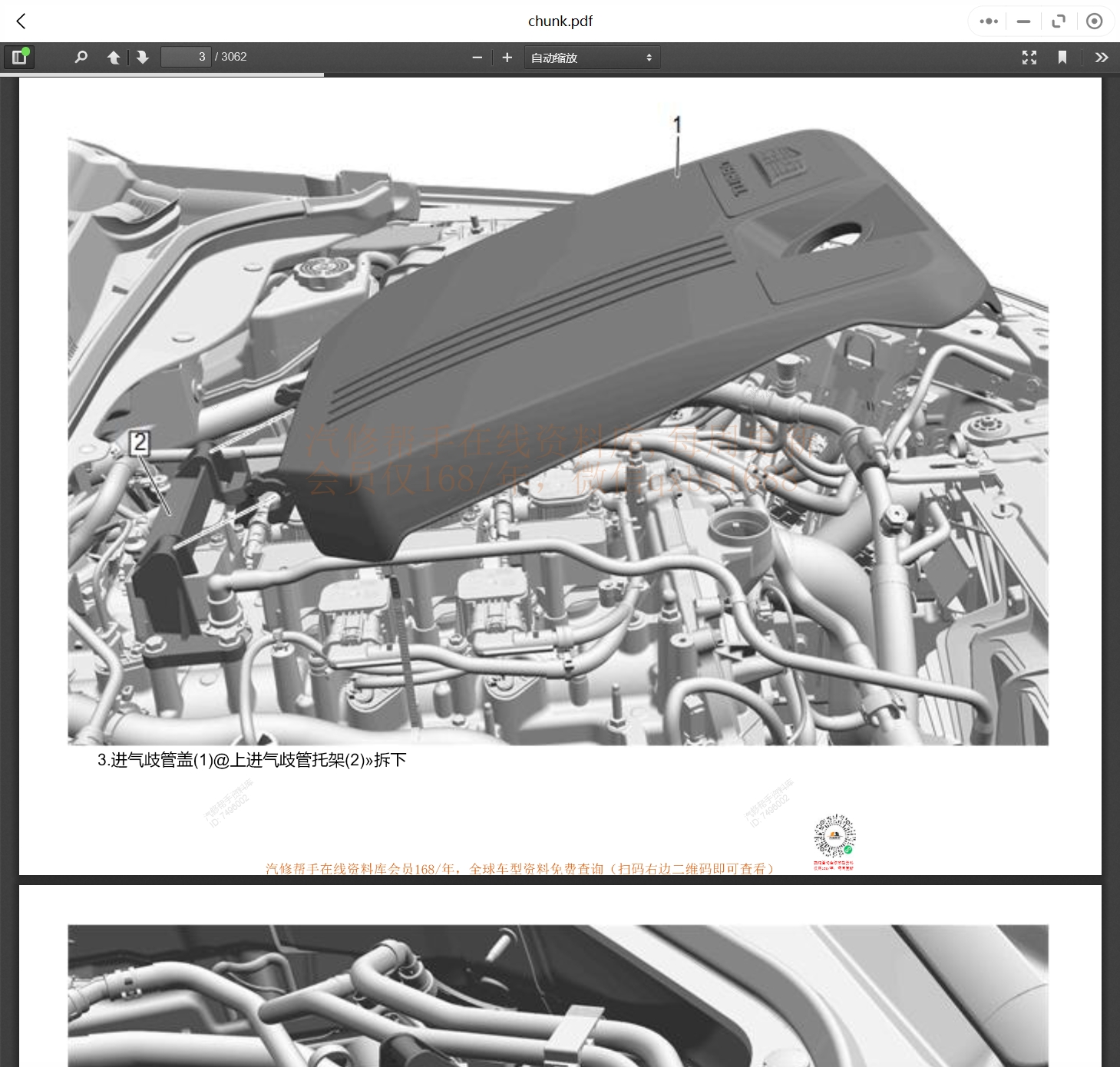Click the restore window size icon

coord(1059,21)
